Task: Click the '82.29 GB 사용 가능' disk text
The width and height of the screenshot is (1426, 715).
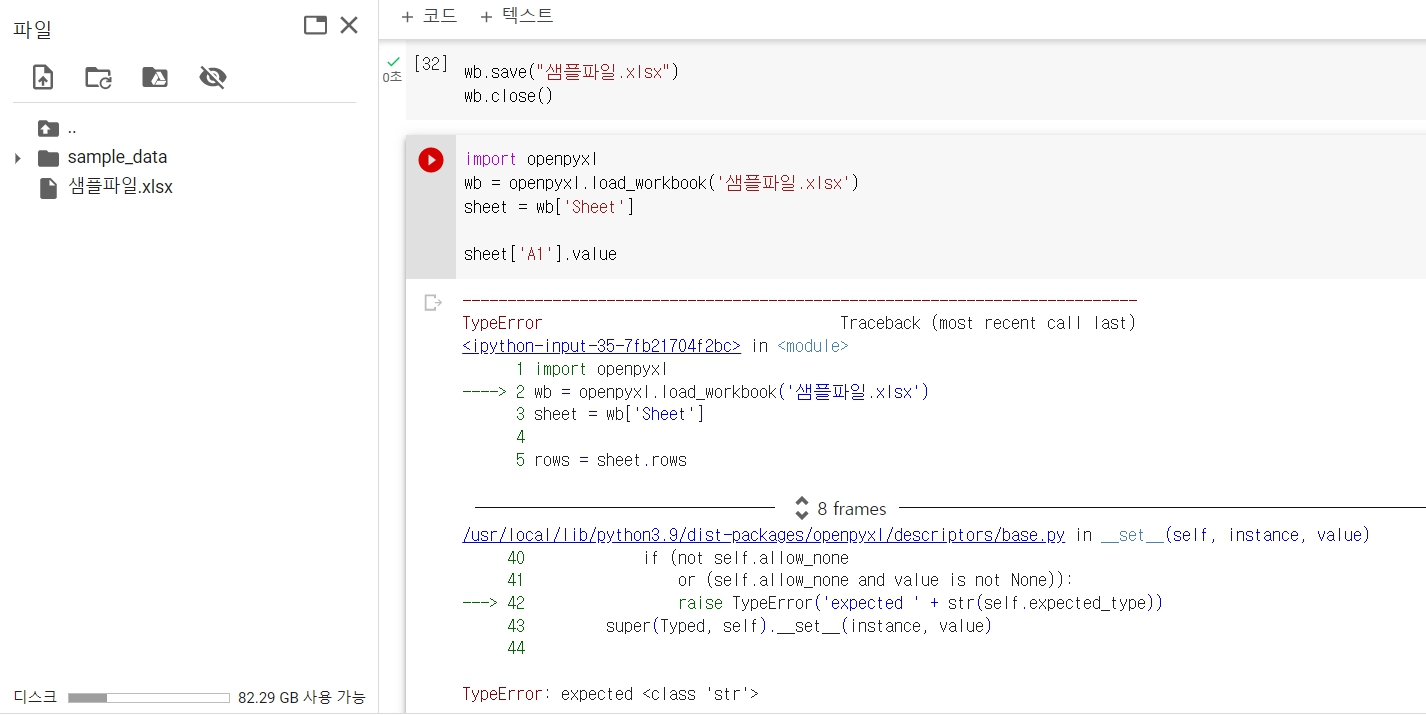Action: tap(302, 698)
